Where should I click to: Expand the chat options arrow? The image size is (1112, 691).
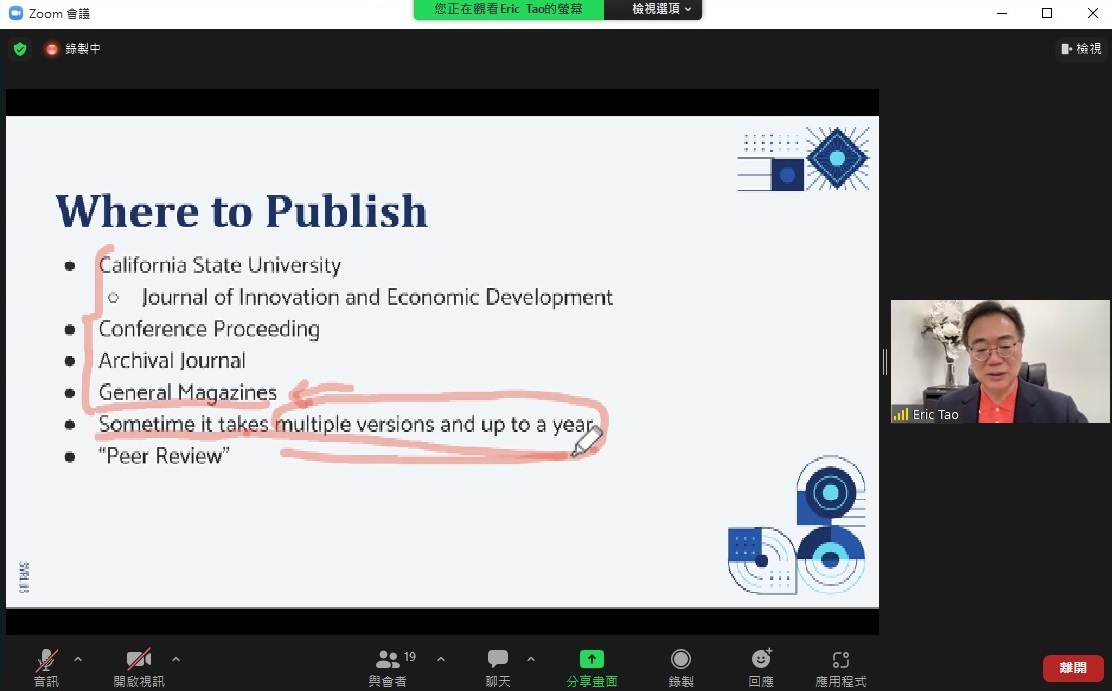pyautogui.click(x=531, y=660)
